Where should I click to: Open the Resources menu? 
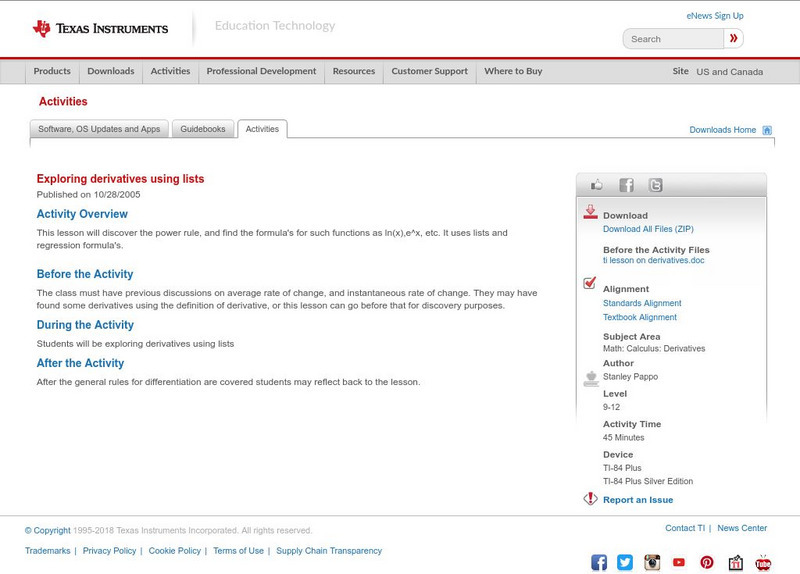(354, 71)
